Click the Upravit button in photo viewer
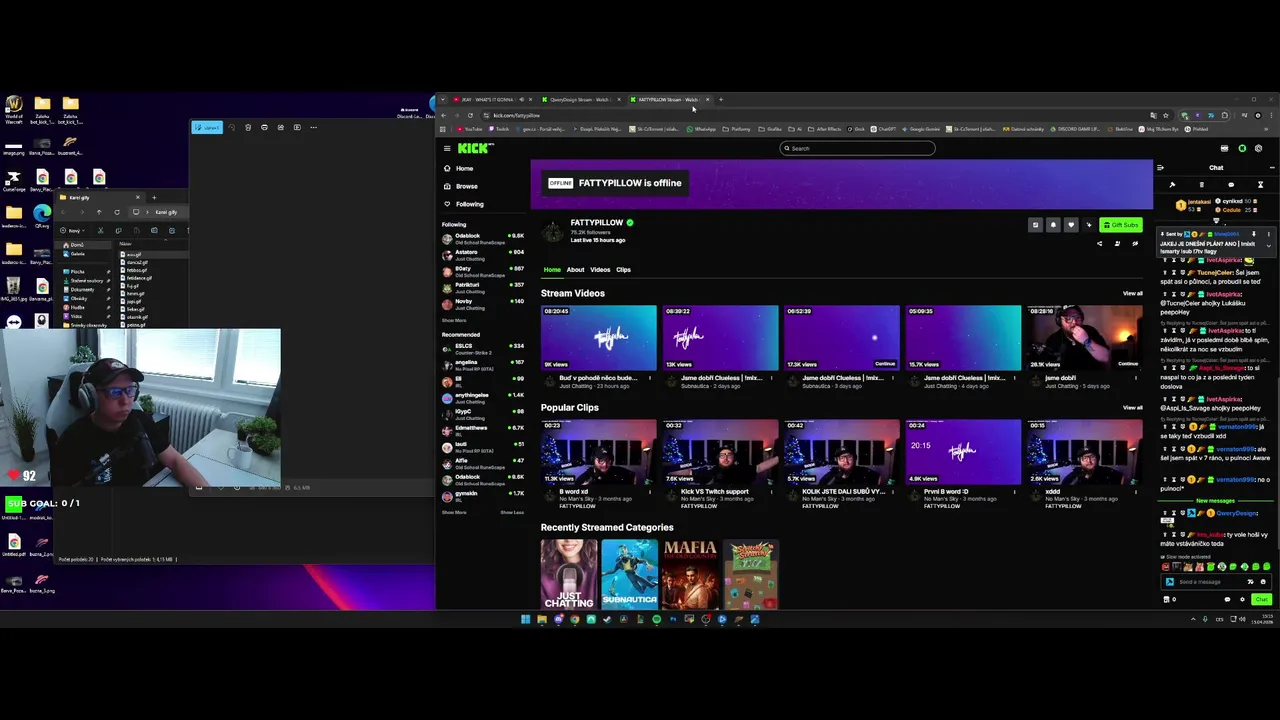Image resolution: width=1280 pixels, height=720 pixels. pos(207,127)
